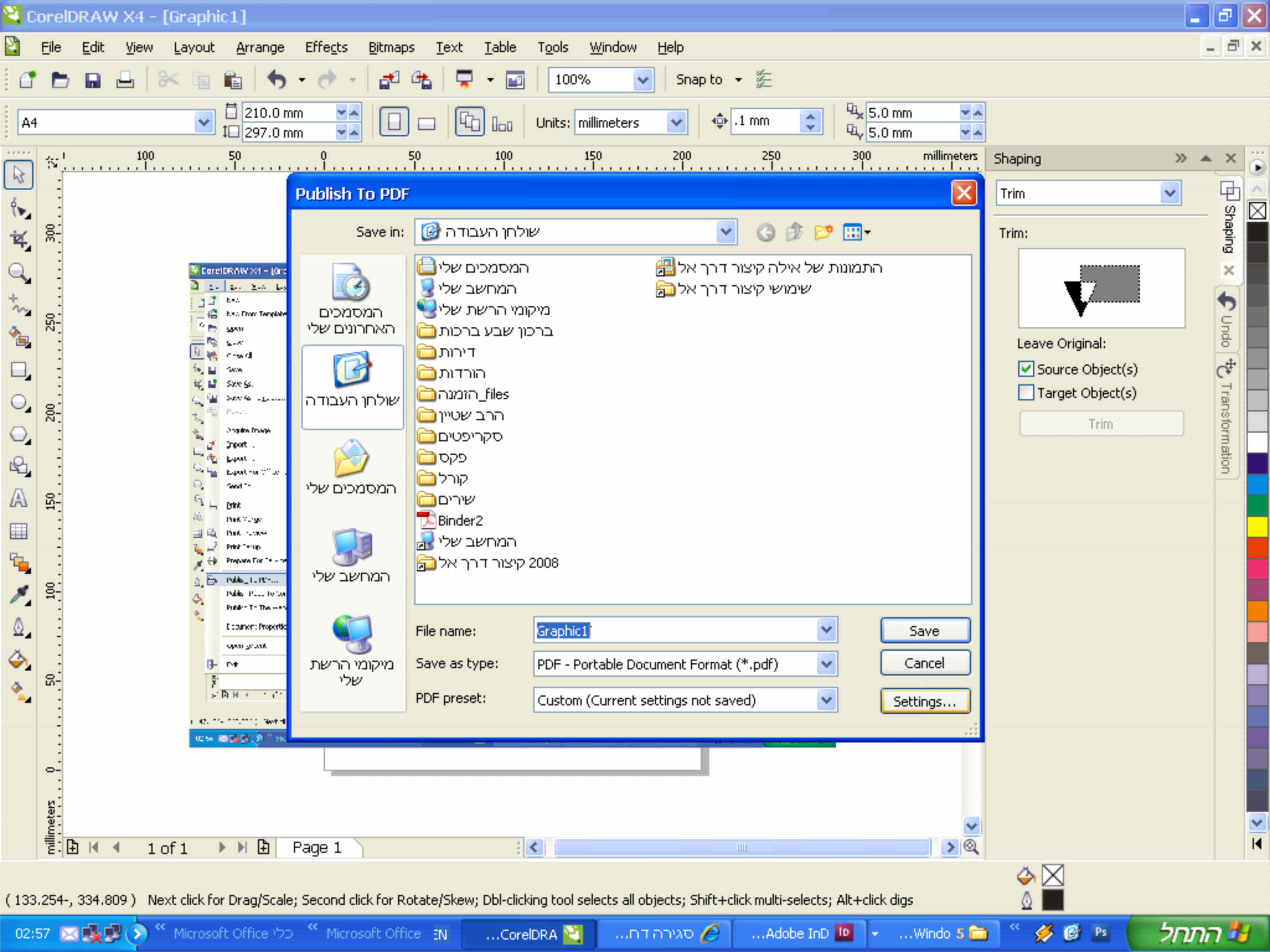Select the Table tool in toolbox

coord(18,531)
